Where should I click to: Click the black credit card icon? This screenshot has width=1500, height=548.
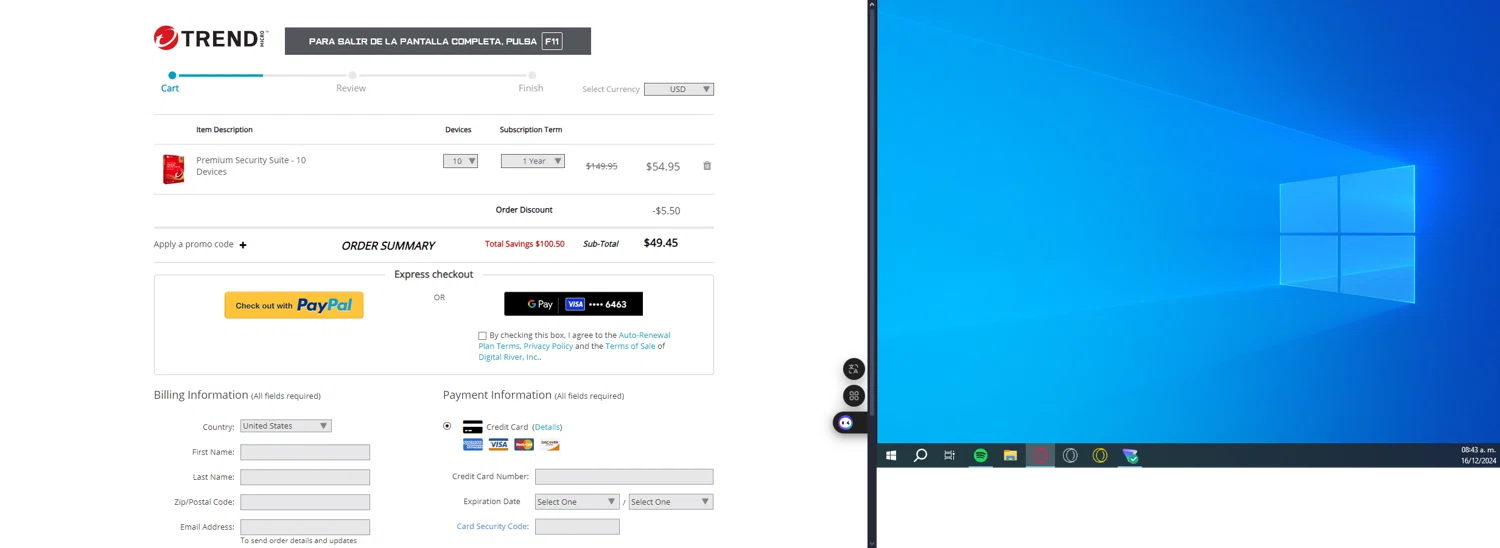tap(473, 427)
